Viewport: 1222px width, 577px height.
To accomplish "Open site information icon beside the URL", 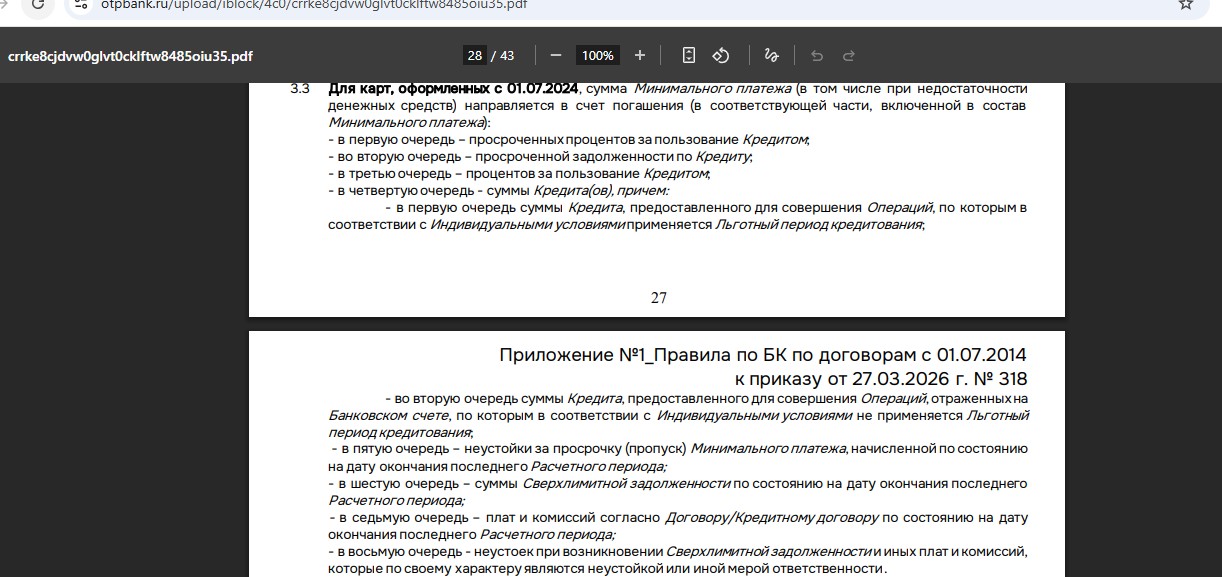I will (83, 4).
